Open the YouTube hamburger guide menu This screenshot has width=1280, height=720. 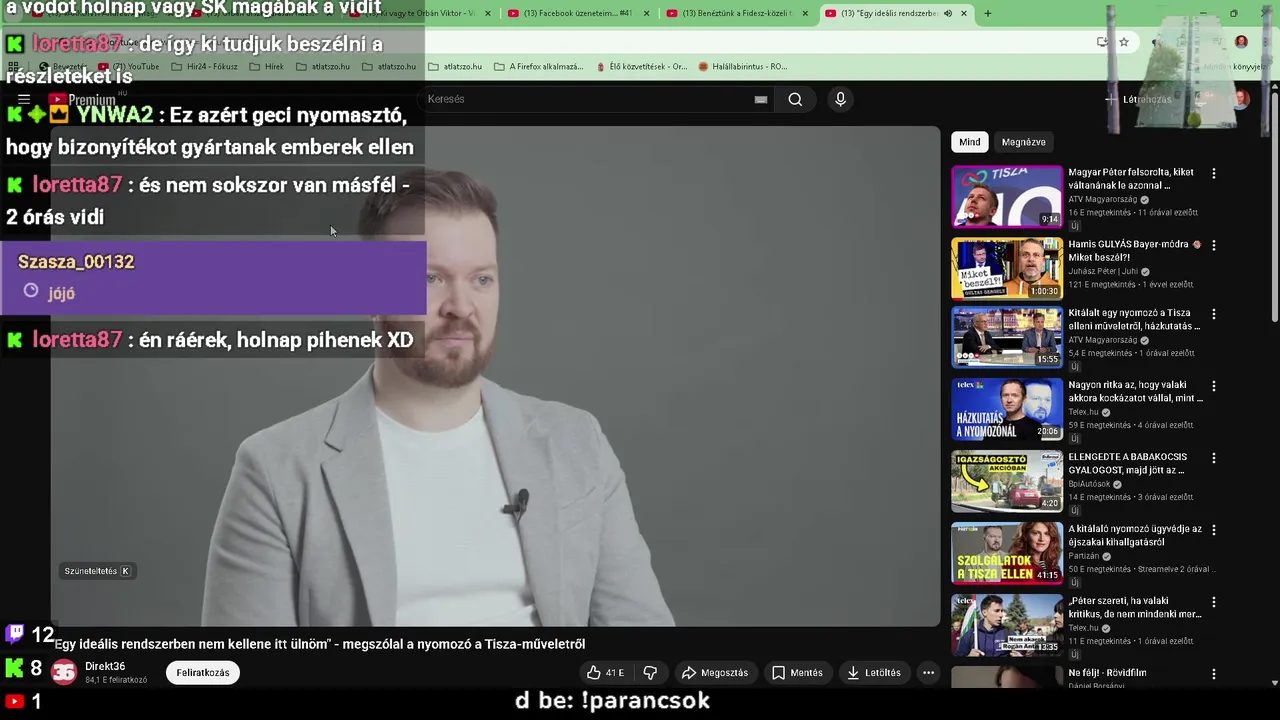click(24, 99)
